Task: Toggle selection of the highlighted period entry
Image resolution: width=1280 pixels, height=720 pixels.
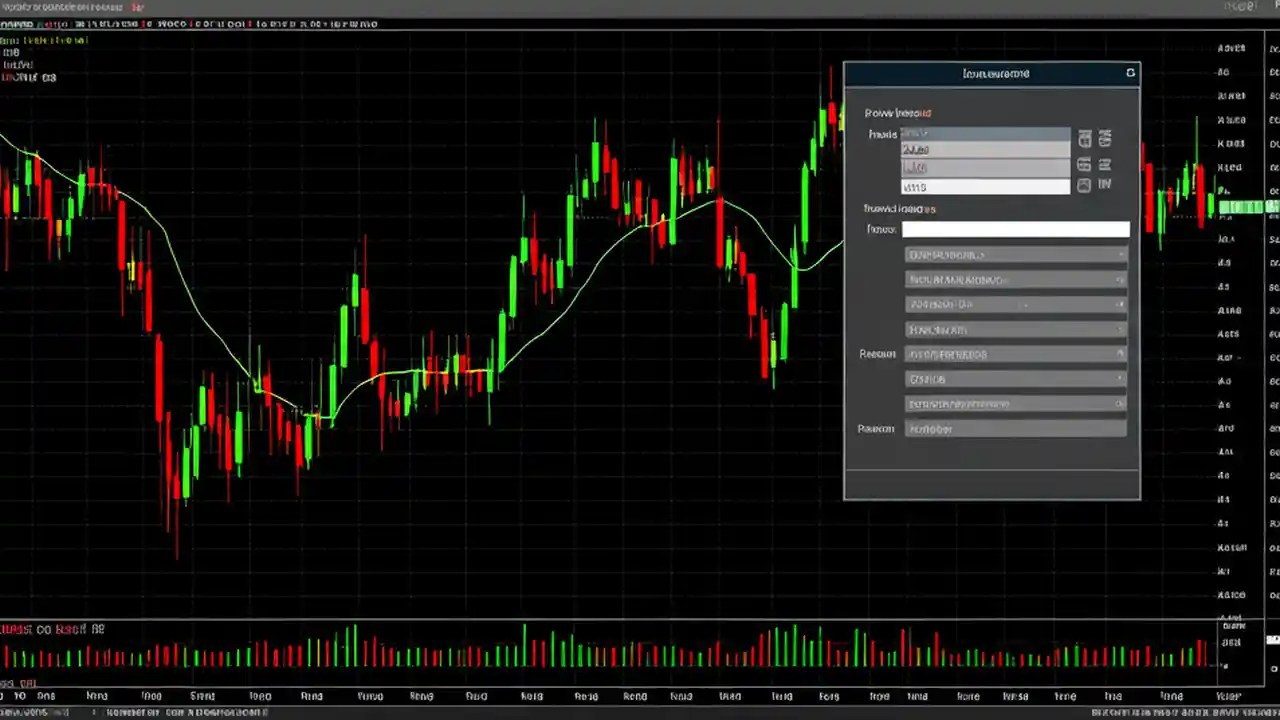Action: pyautogui.click(x=985, y=133)
